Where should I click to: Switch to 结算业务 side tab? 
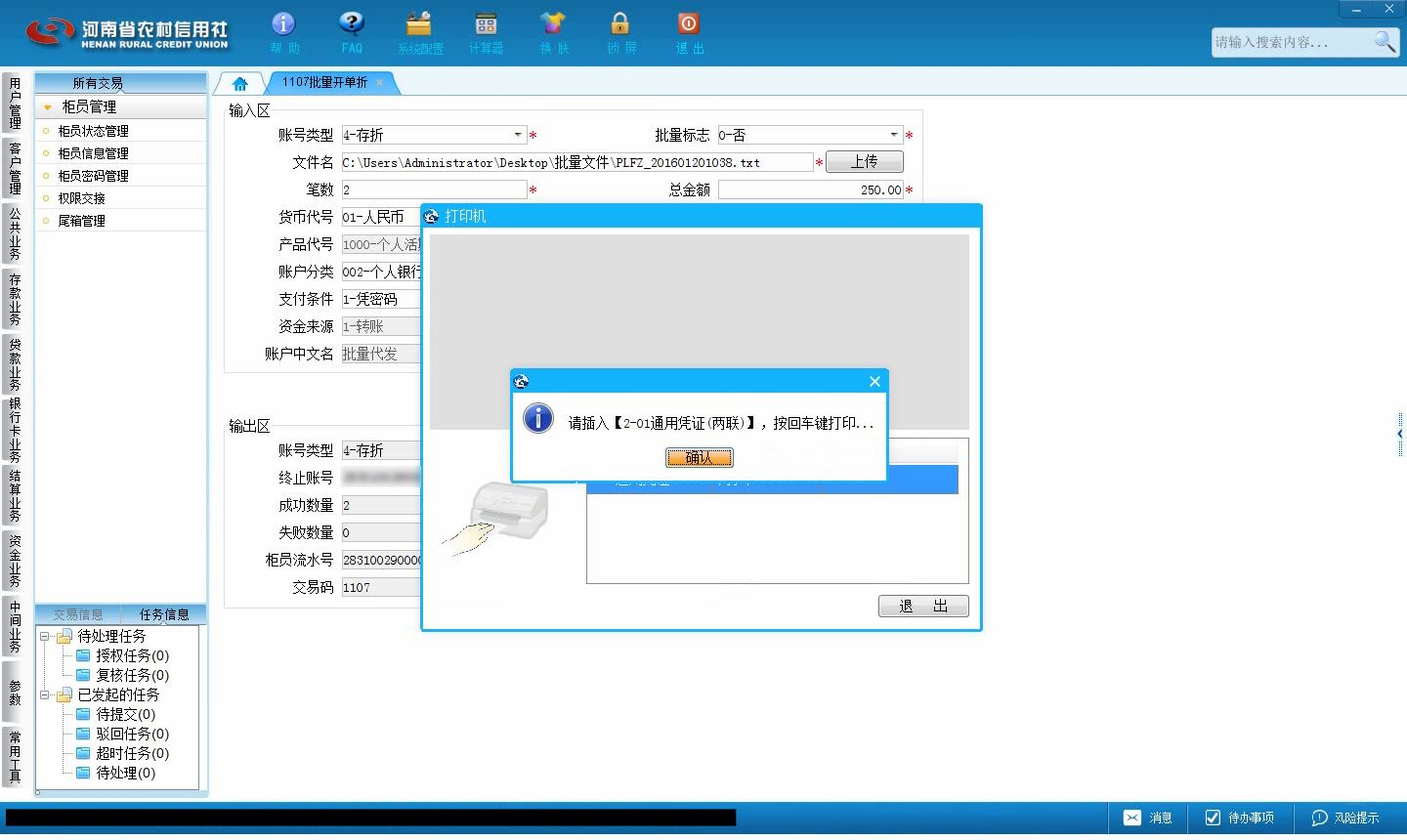pyautogui.click(x=15, y=496)
